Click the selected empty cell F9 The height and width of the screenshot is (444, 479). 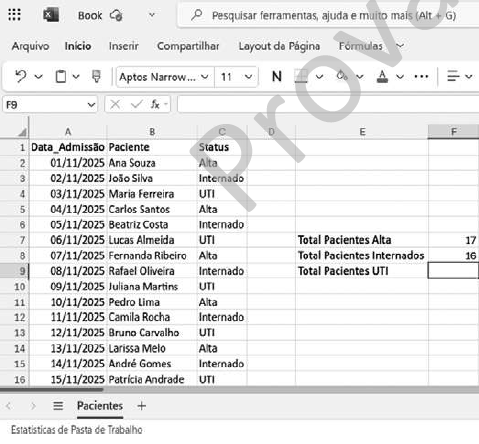point(454,271)
